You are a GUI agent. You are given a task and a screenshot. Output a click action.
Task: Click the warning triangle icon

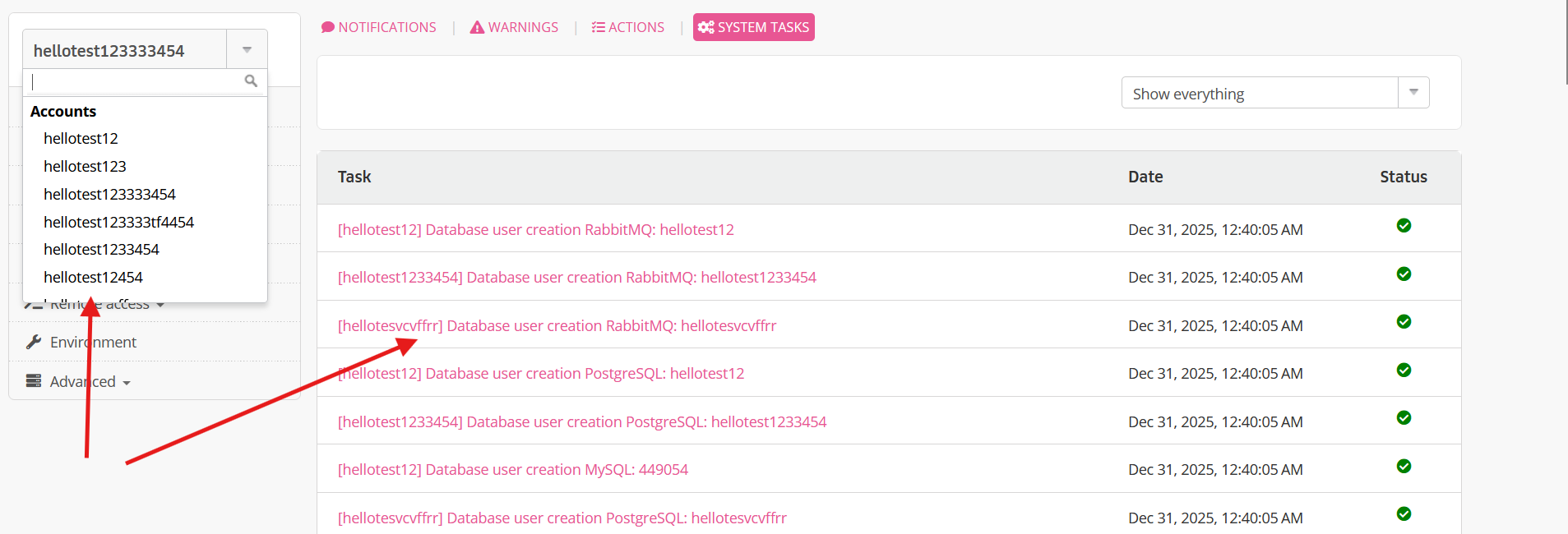point(477,28)
